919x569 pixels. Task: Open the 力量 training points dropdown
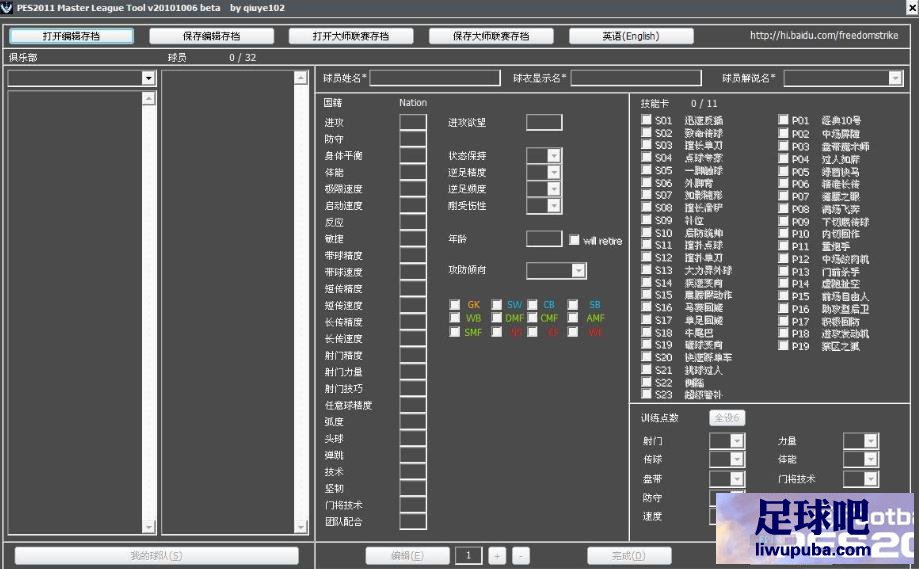click(x=871, y=441)
